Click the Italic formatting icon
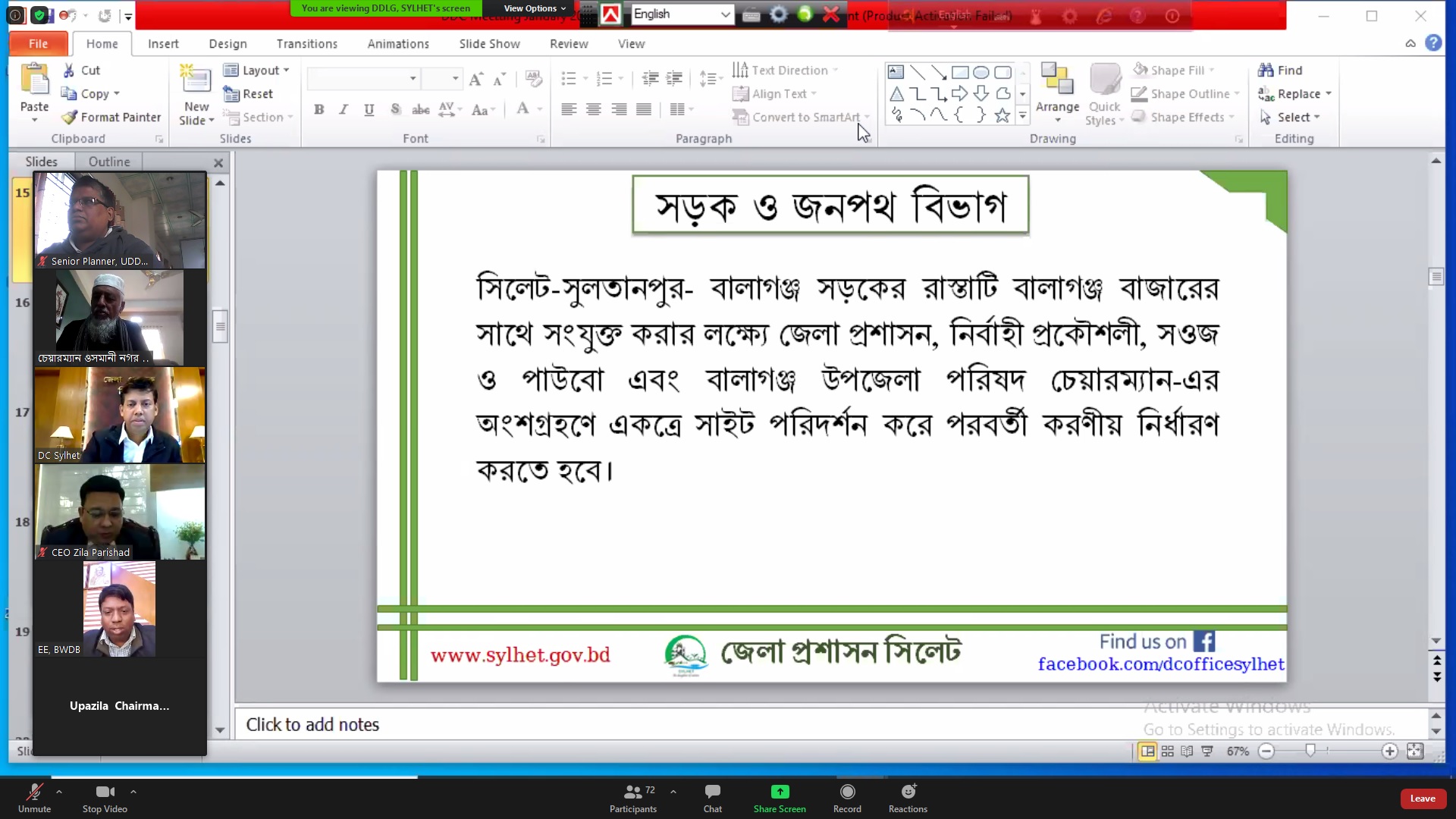1456x819 pixels. coord(344,109)
